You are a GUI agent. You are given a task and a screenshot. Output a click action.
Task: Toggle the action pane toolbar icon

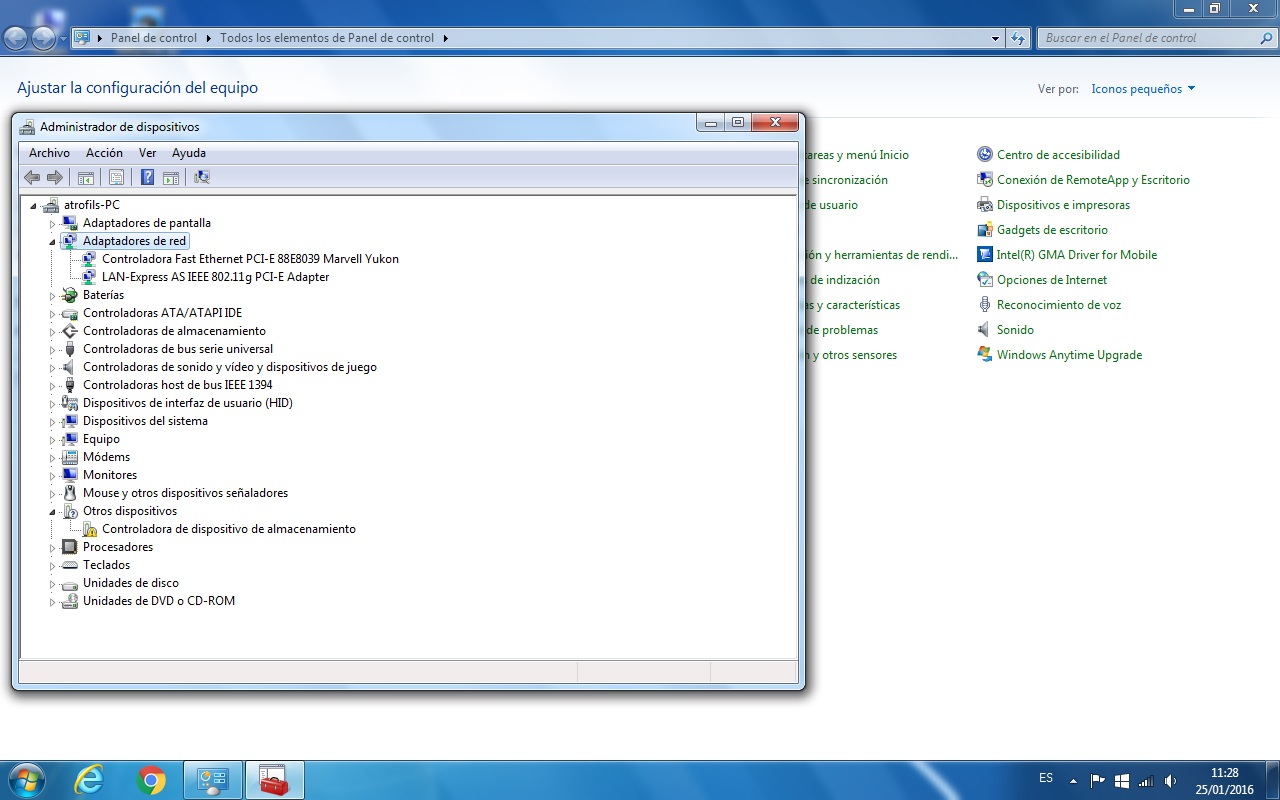coord(171,177)
